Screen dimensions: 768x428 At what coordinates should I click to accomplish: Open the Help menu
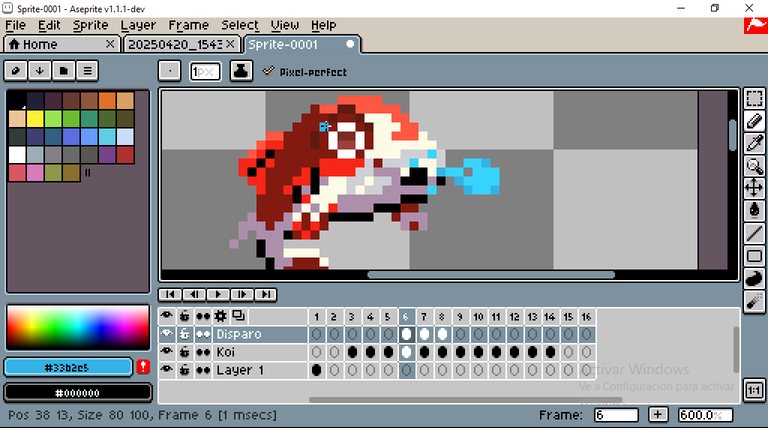[323, 25]
